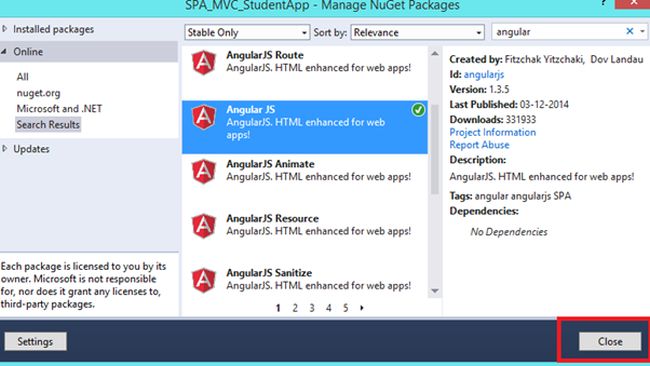This screenshot has height=366, width=650.
Task: Click the Tags angular angularjs SPA line
Action: click(x=510, y=196)
